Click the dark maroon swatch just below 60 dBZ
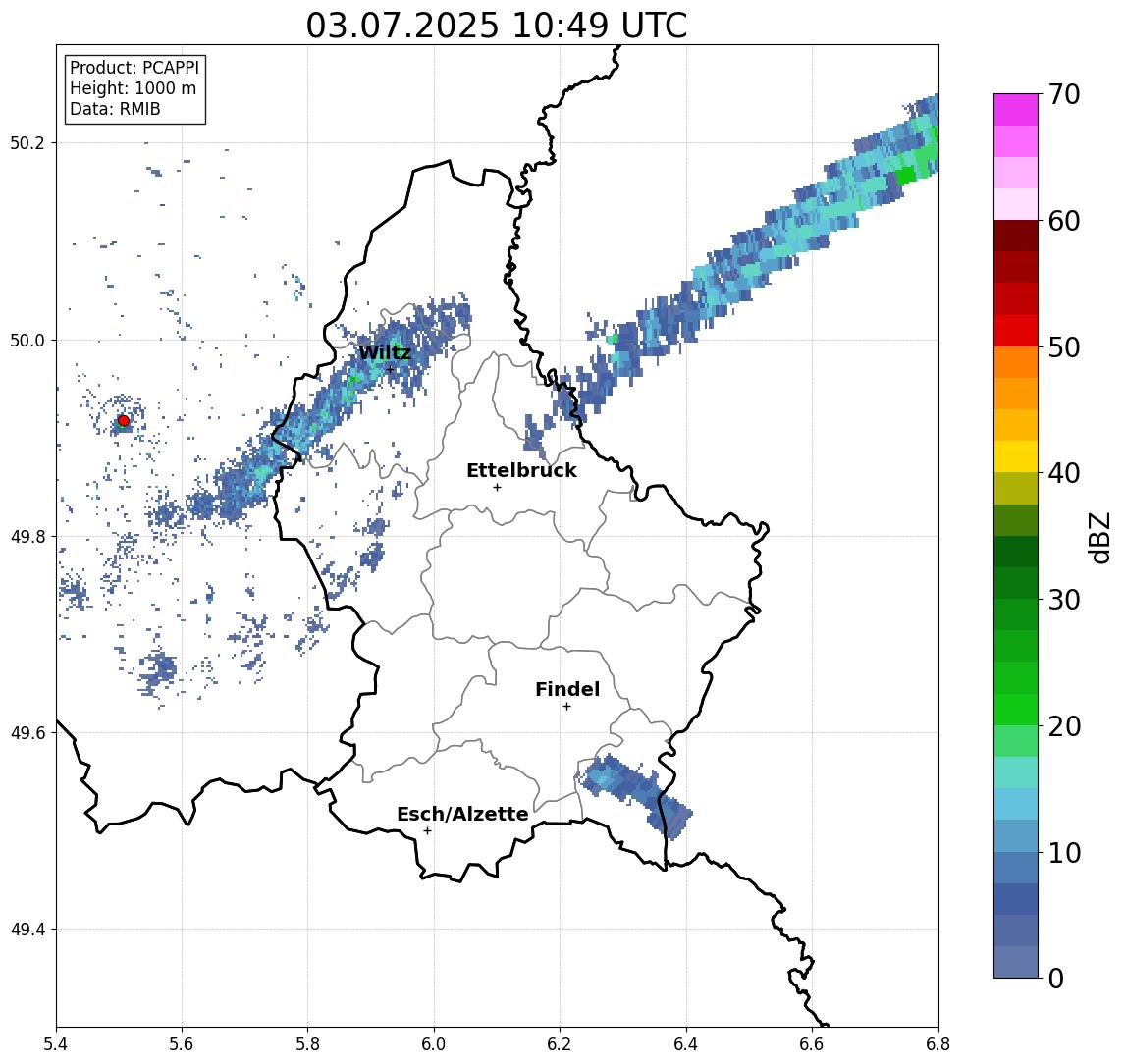The width and height of the screenshot is (1124, 1064). [x=1016, y=236]
